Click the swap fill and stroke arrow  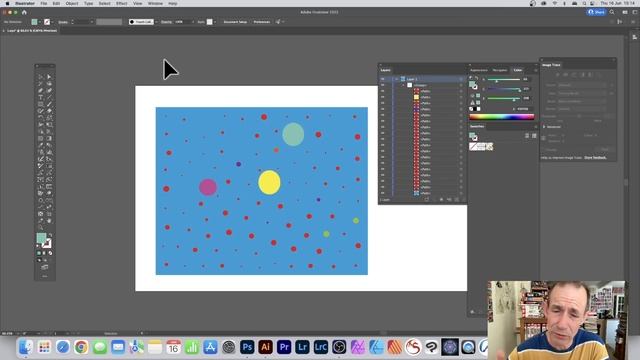click(50, 236)
